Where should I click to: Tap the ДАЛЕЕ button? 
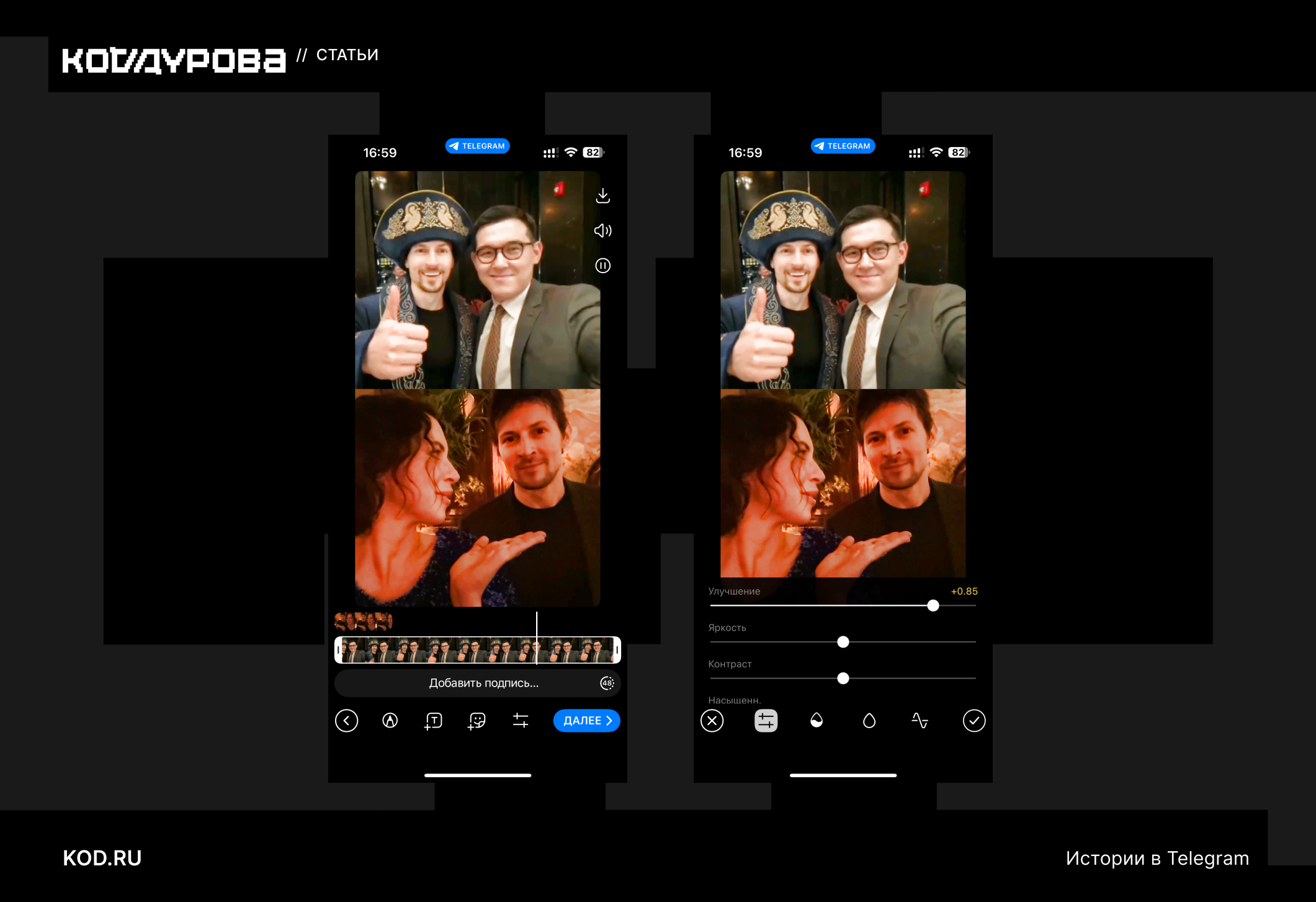586,721
